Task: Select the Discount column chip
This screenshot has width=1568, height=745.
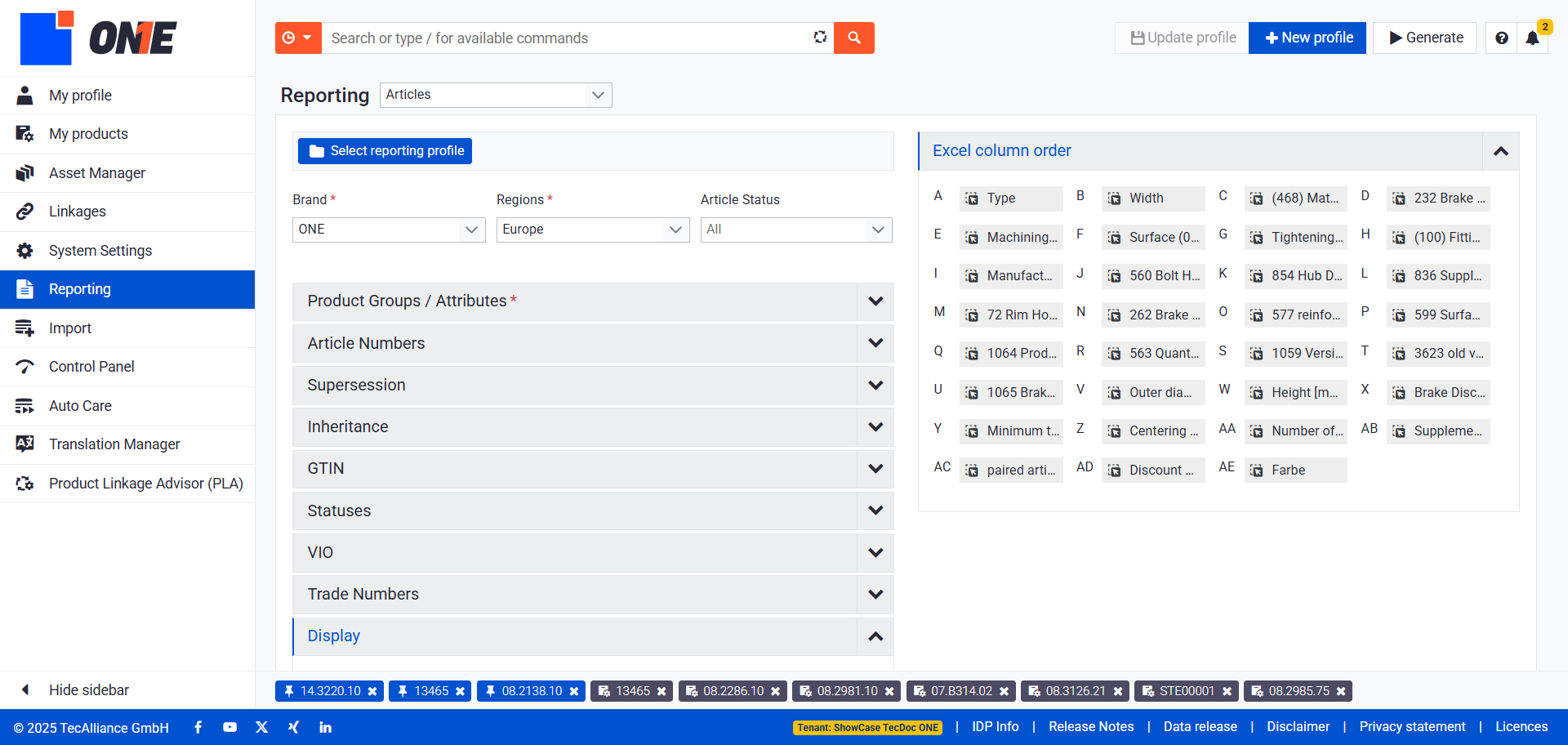Action: (1153, 471)
